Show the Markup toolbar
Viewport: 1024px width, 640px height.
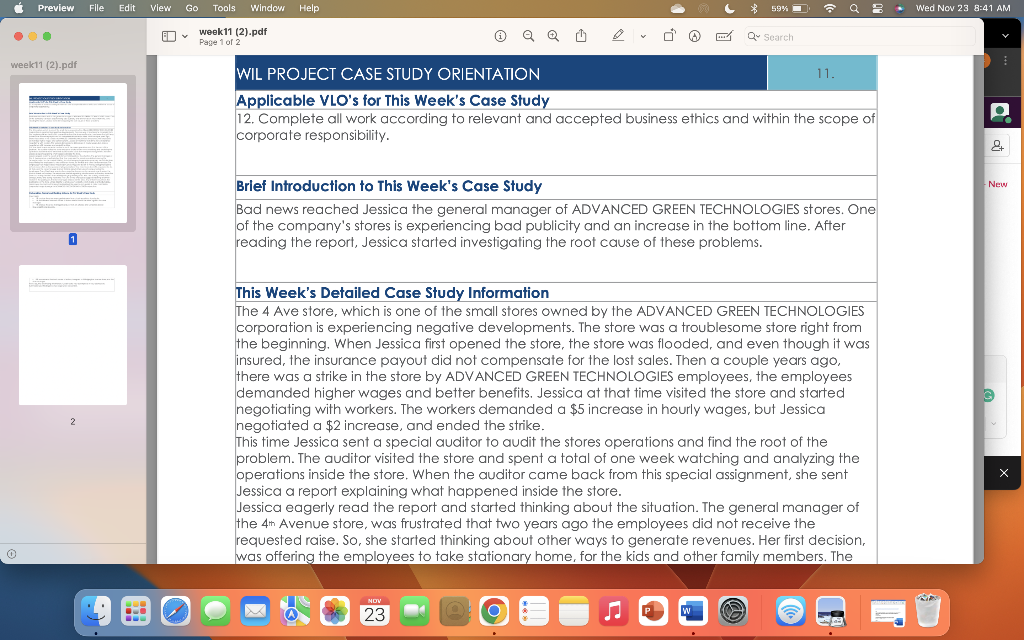[x=695, y=37]
